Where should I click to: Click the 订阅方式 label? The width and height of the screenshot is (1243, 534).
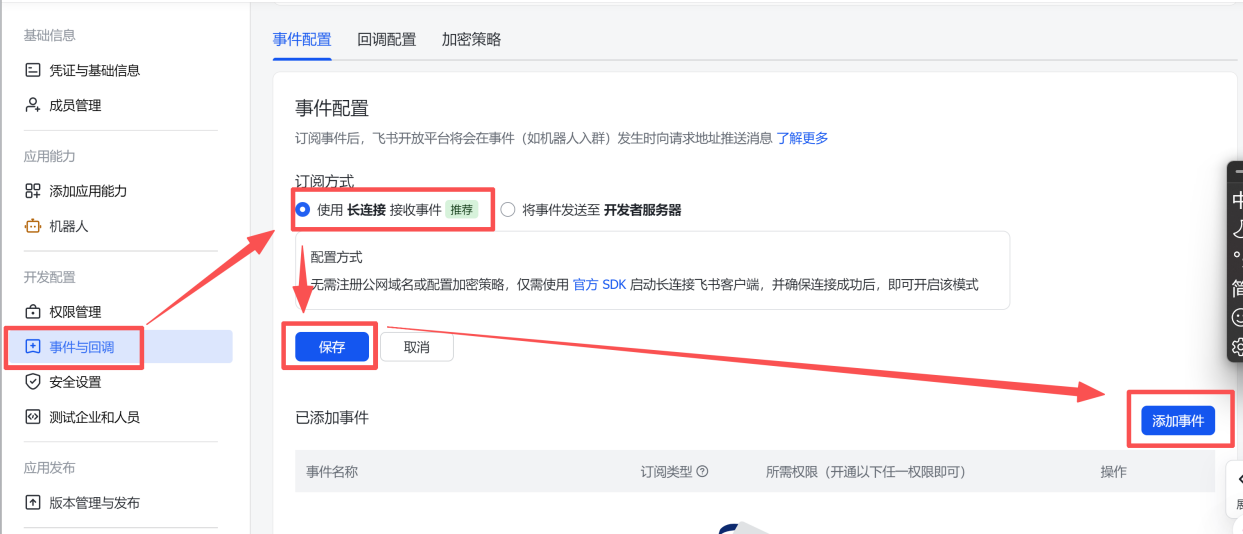(x=325, y=181)
